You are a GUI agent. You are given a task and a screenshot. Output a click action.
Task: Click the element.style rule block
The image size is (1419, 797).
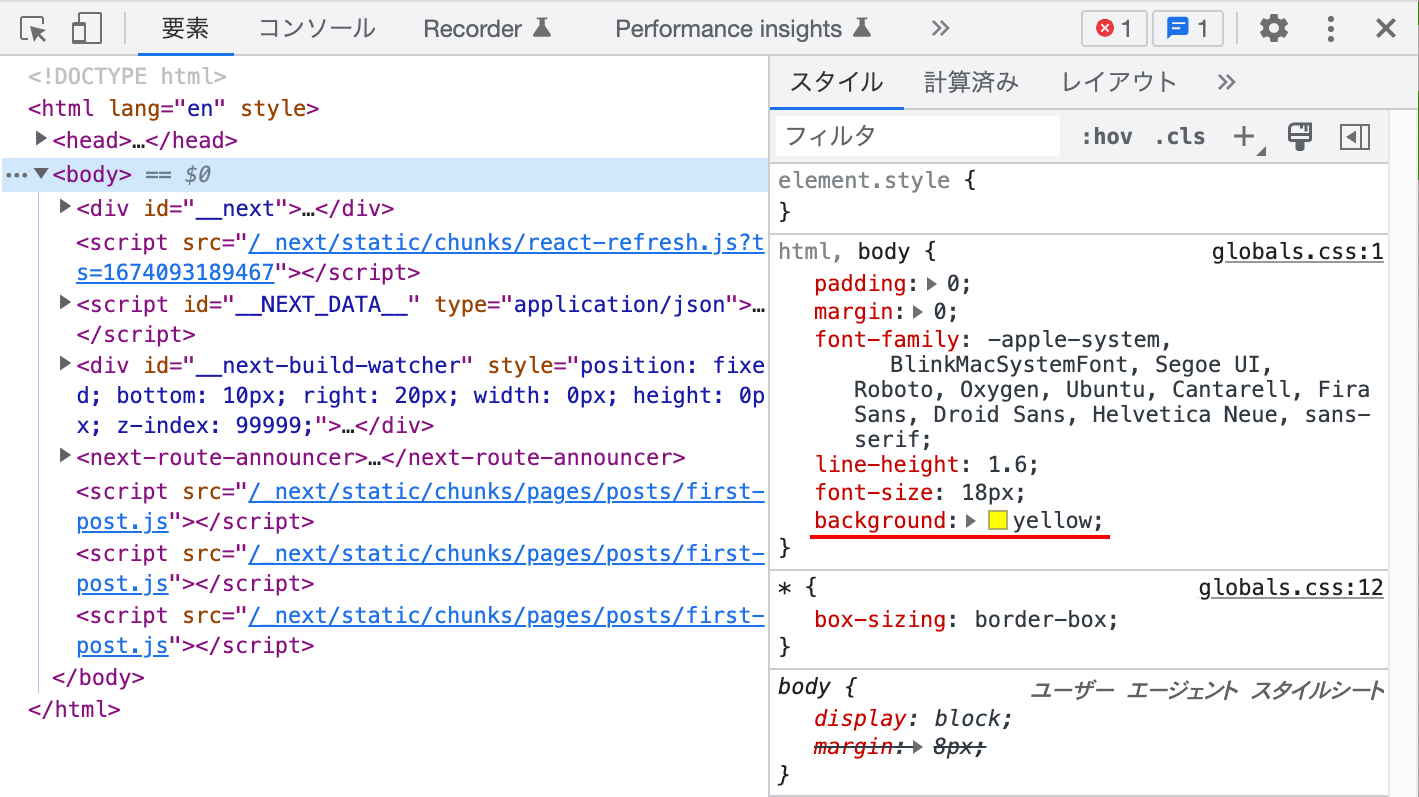point(1079,196)
